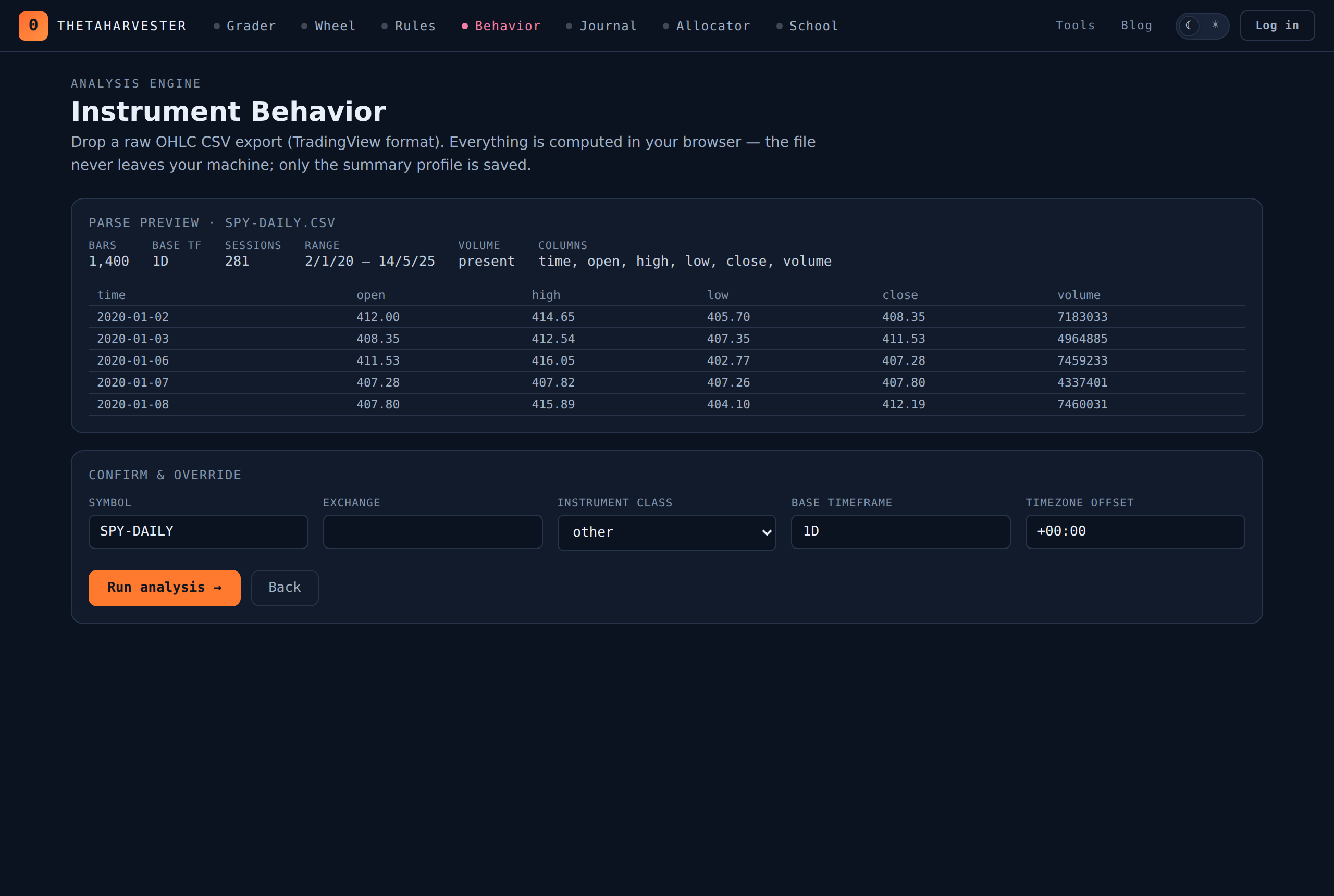
Task: Click the PARSE PREVIEW · SPY-DAILY.CSV label
Action: point(212,223)
